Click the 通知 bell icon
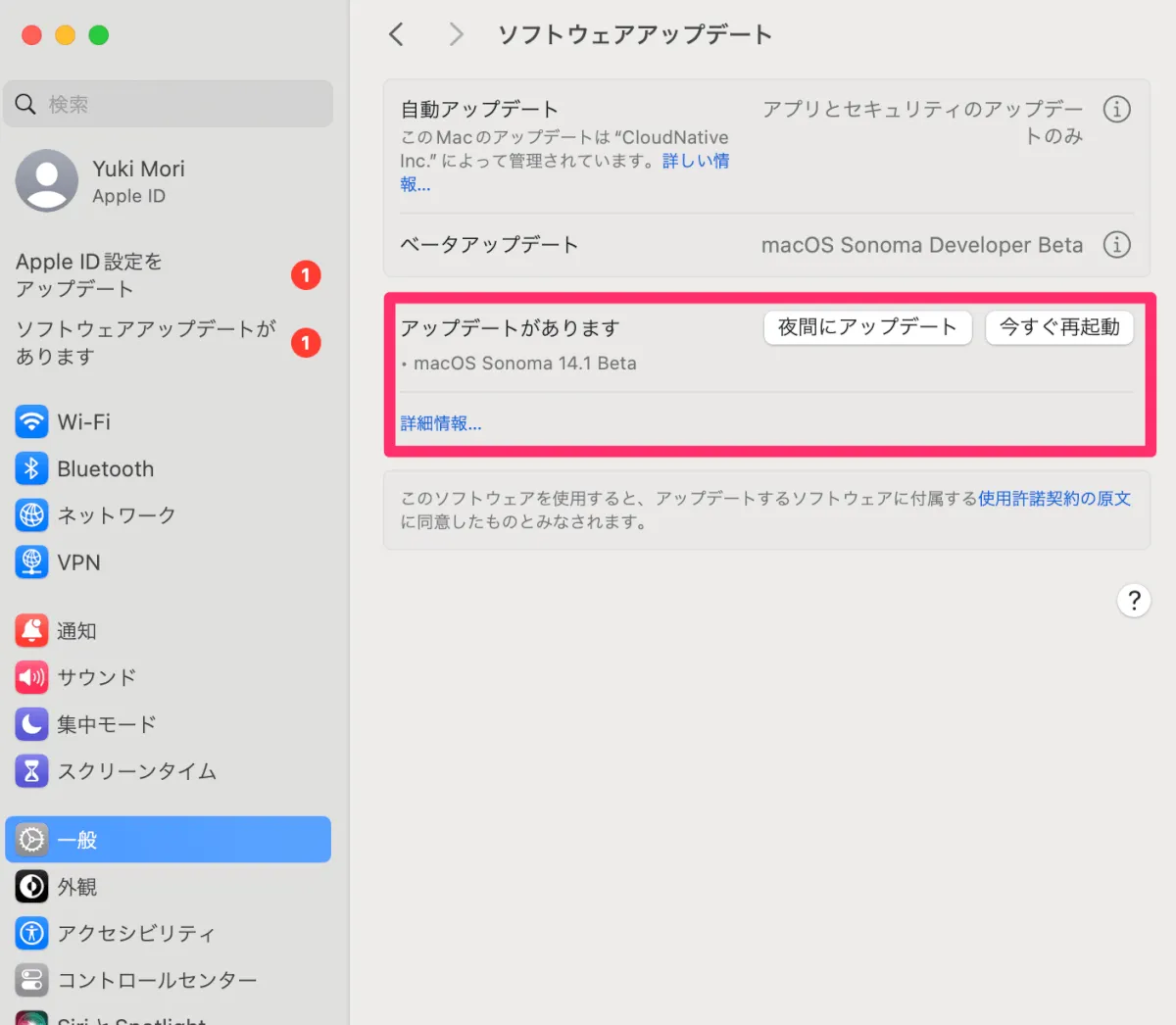1176x1025 pixels. (31, 630)
